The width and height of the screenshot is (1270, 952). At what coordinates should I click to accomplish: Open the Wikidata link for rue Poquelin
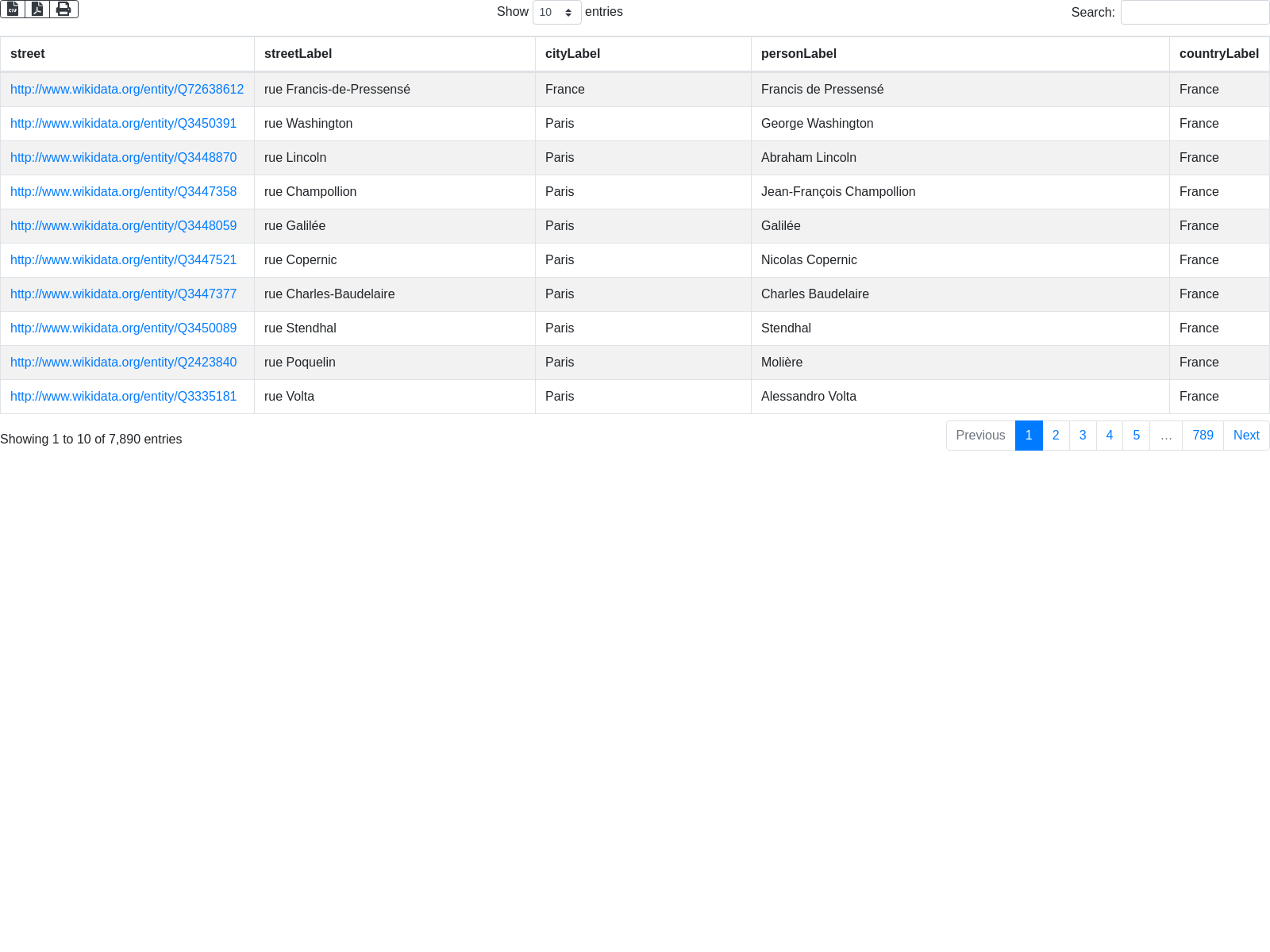[123, 363]
